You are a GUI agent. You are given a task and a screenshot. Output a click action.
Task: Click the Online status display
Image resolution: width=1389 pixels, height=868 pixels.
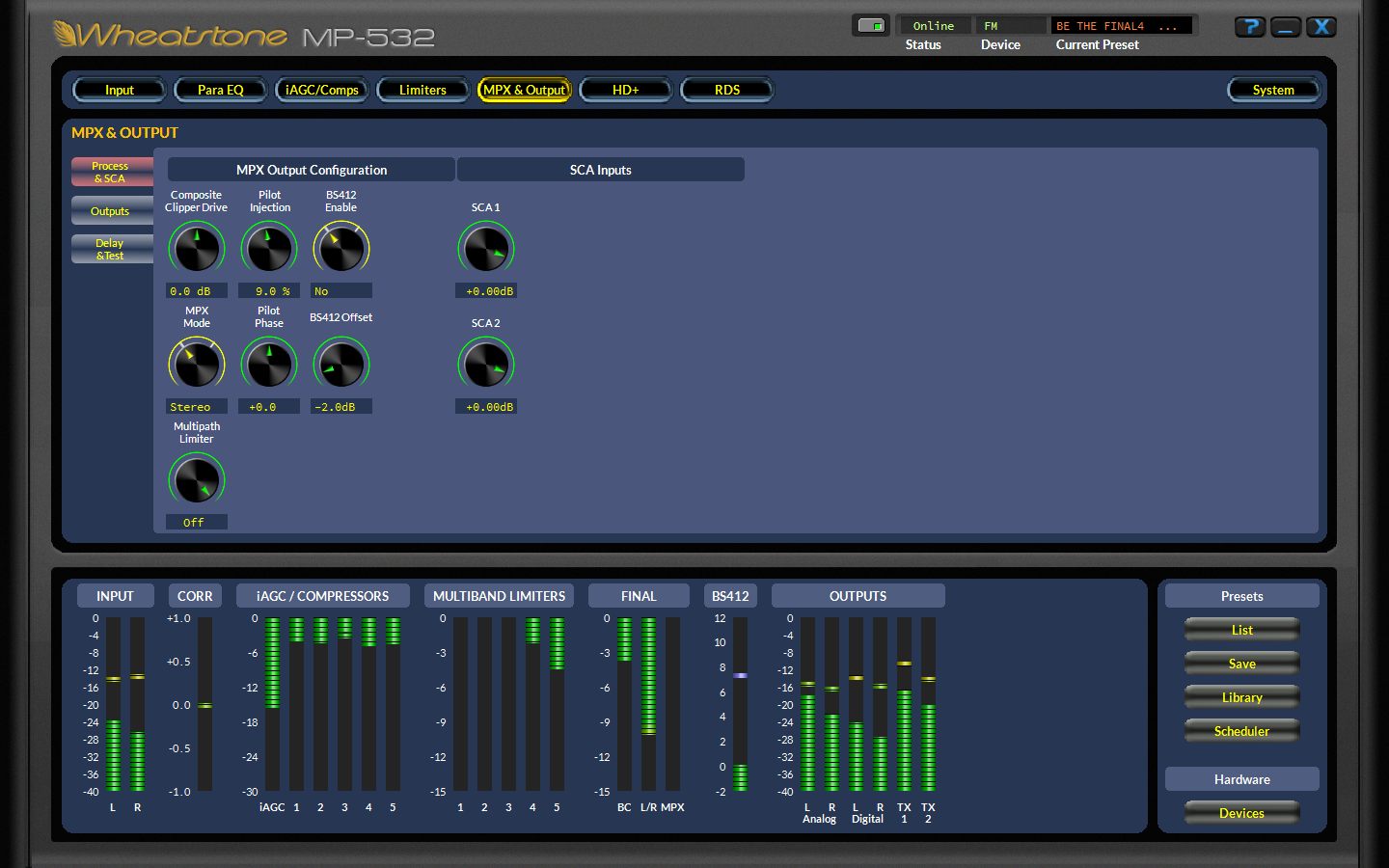click(x=934, y=26)
